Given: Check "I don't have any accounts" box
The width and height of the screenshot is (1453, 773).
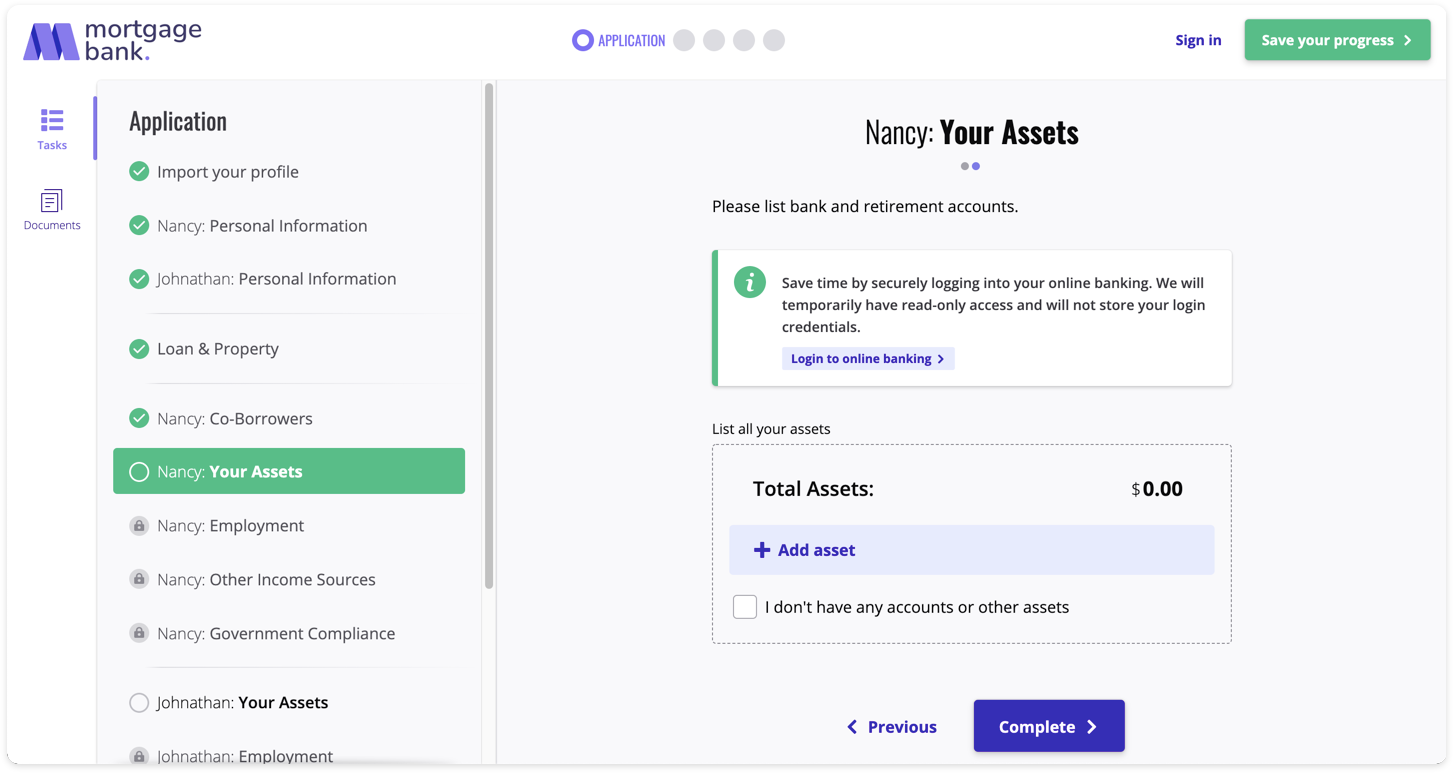Looking at the screenshot, I should pos(745,607).
